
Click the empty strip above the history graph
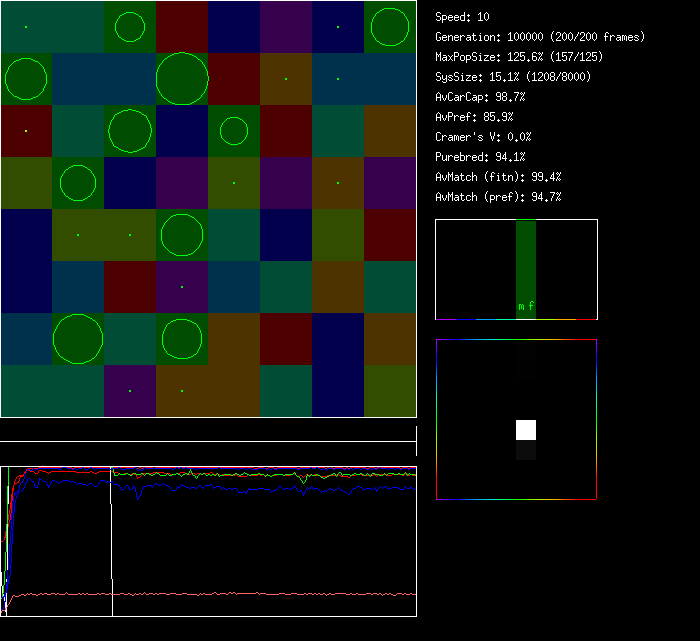208,431
